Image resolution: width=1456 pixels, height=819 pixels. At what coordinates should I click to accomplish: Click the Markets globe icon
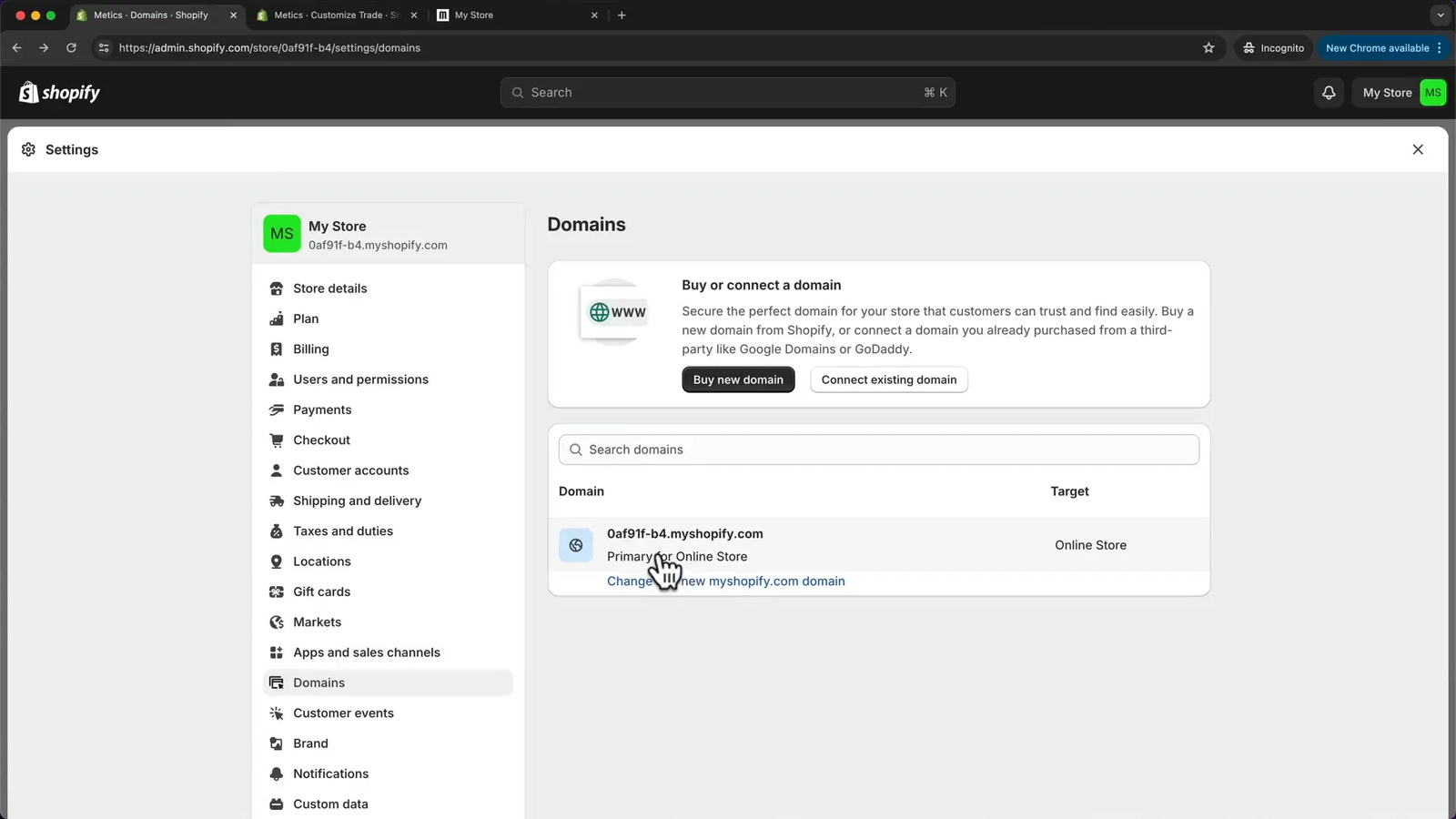click(x=277, y=622)
